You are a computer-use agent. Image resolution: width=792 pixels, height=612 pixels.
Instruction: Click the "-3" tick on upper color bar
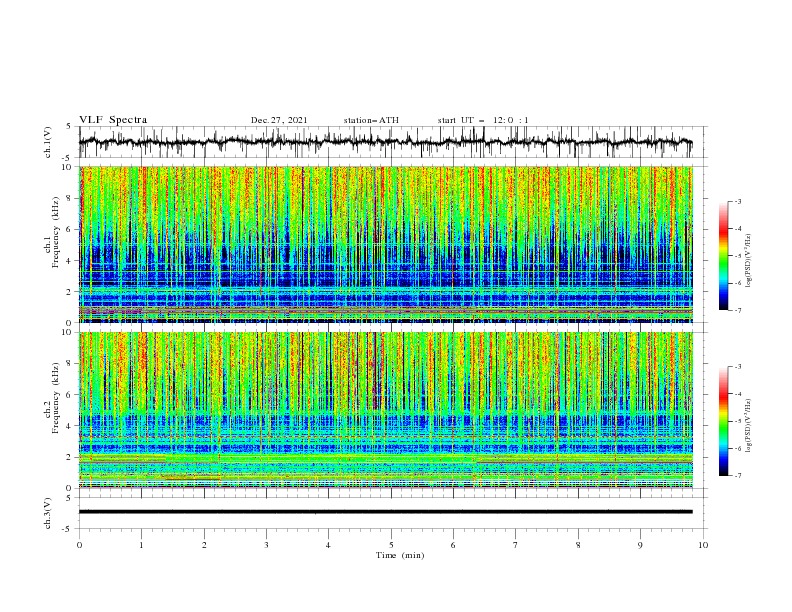coord(737,201)
